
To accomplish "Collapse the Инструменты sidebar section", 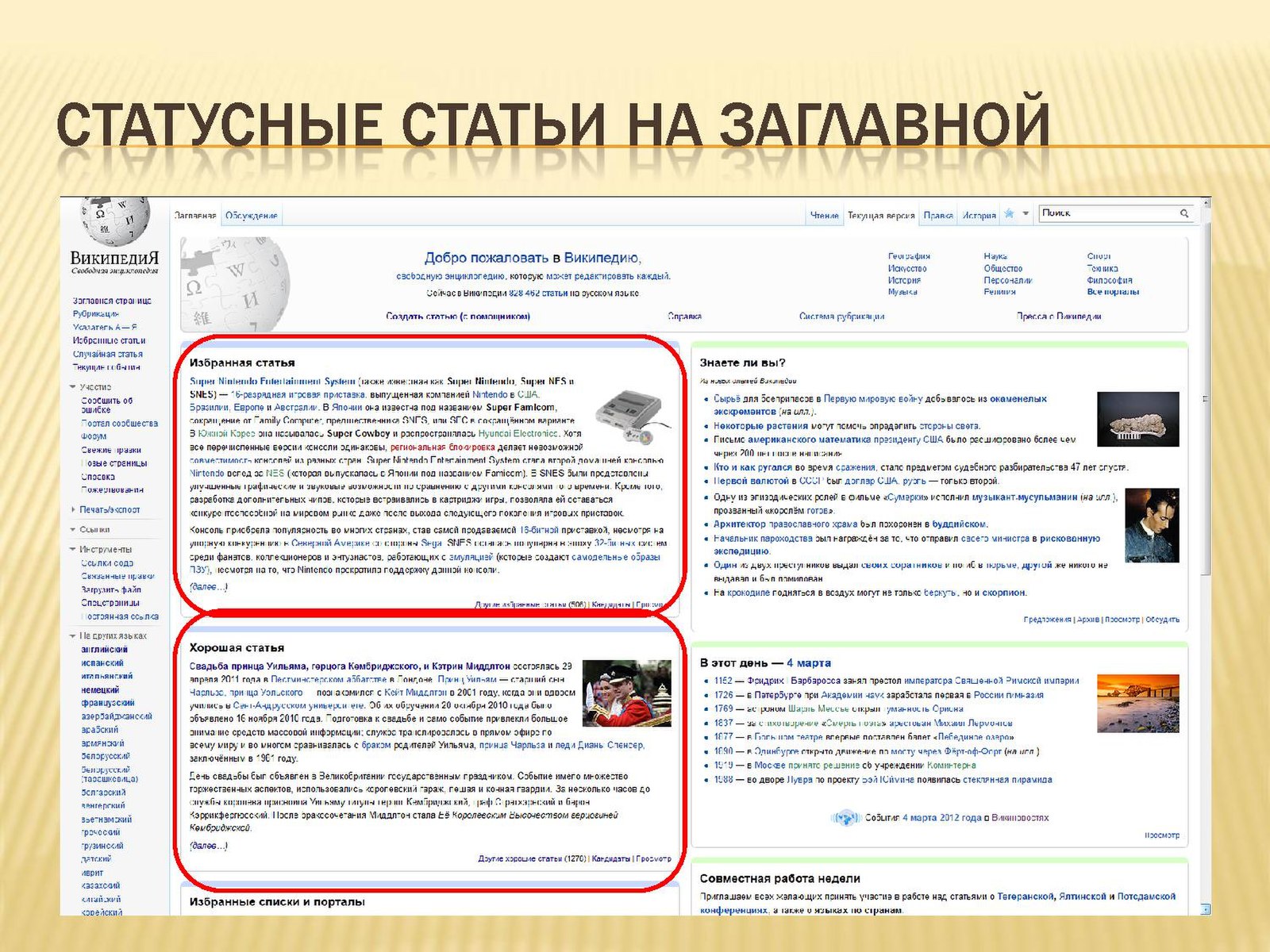I will pyautogui.click(x=73, y=549).
